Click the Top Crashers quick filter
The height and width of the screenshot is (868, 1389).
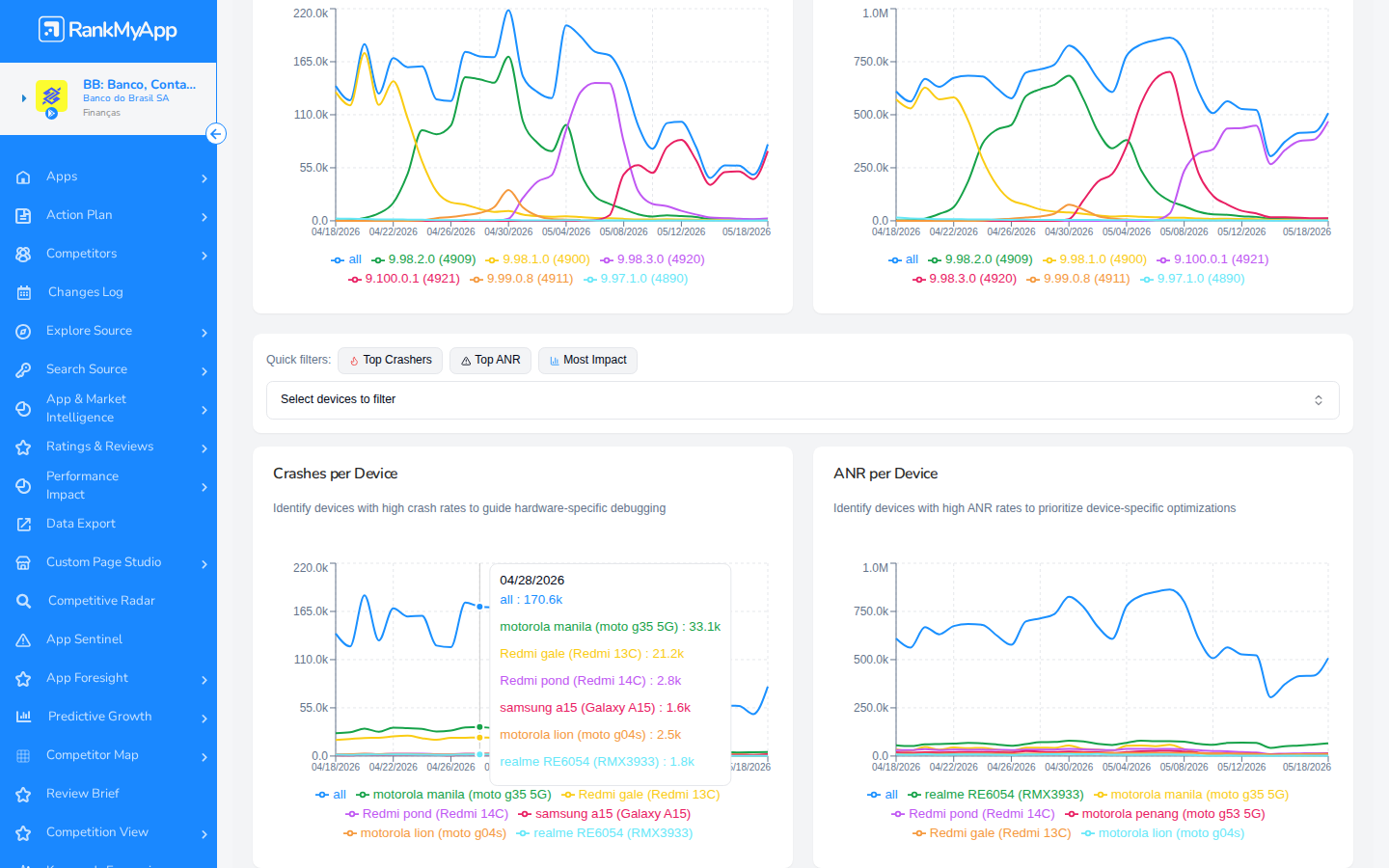click(391, 361)
